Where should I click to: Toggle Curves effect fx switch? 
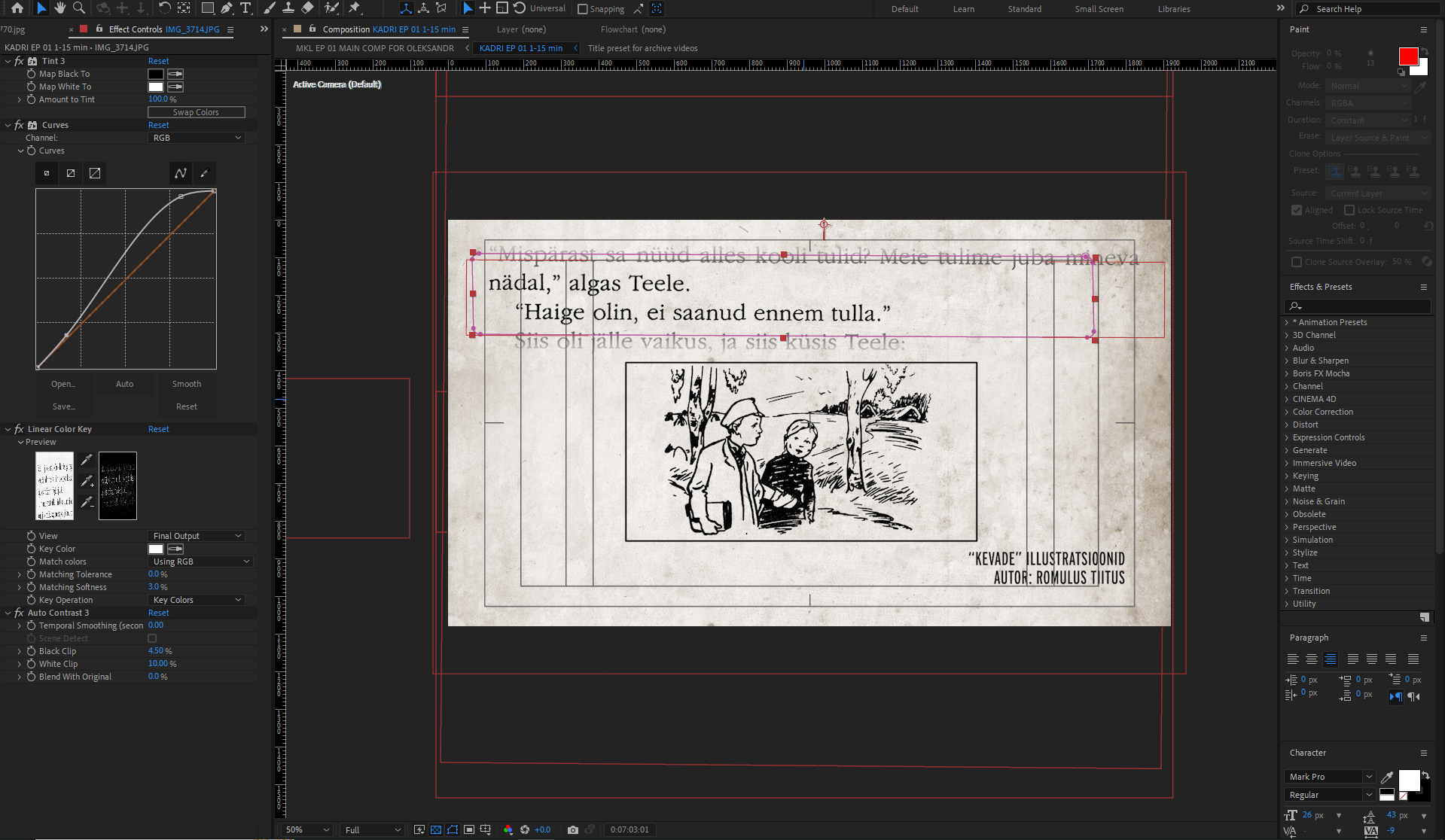click(x=20, y=125)
